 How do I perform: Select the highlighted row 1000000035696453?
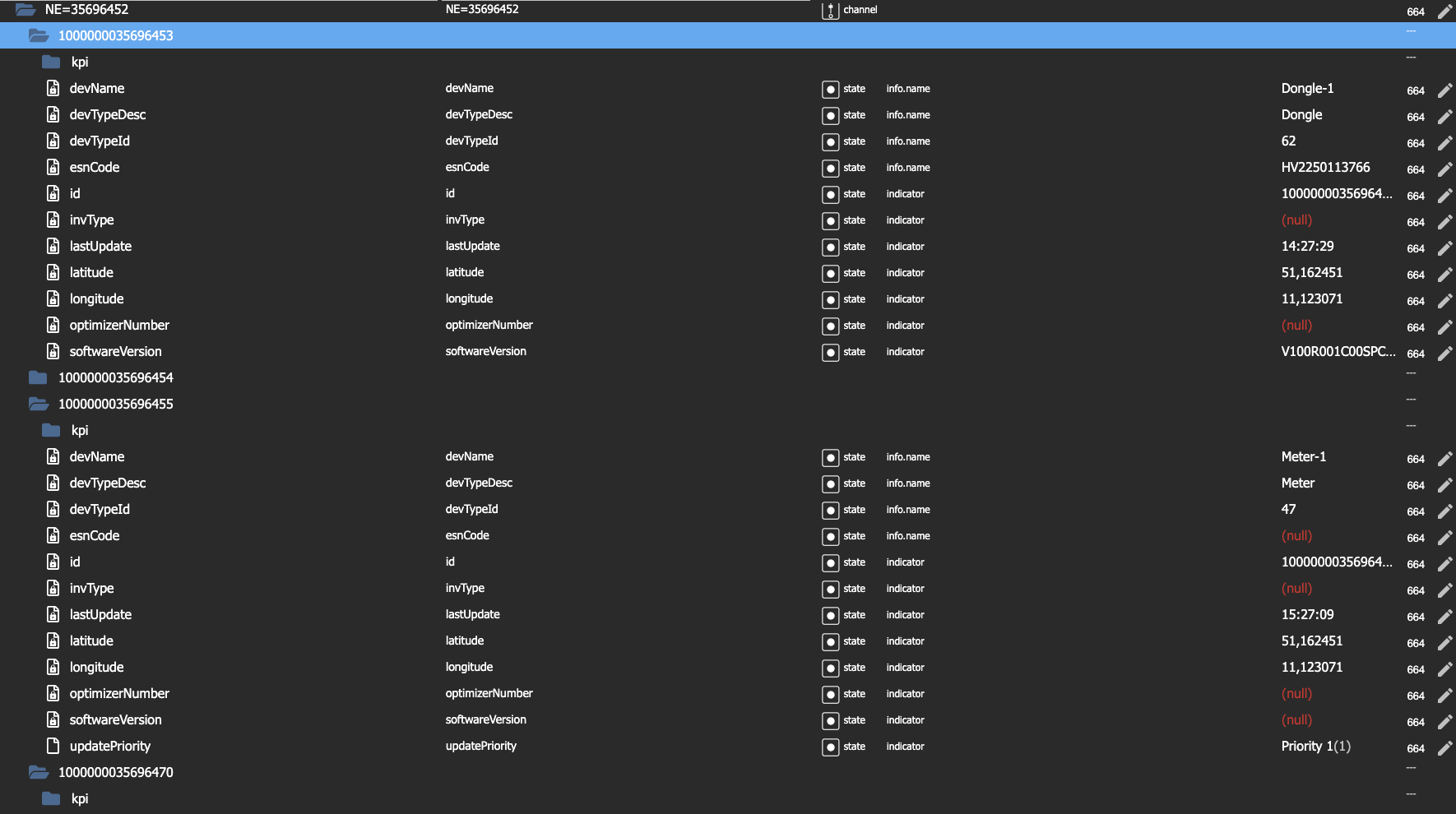(x=329, y=35)
